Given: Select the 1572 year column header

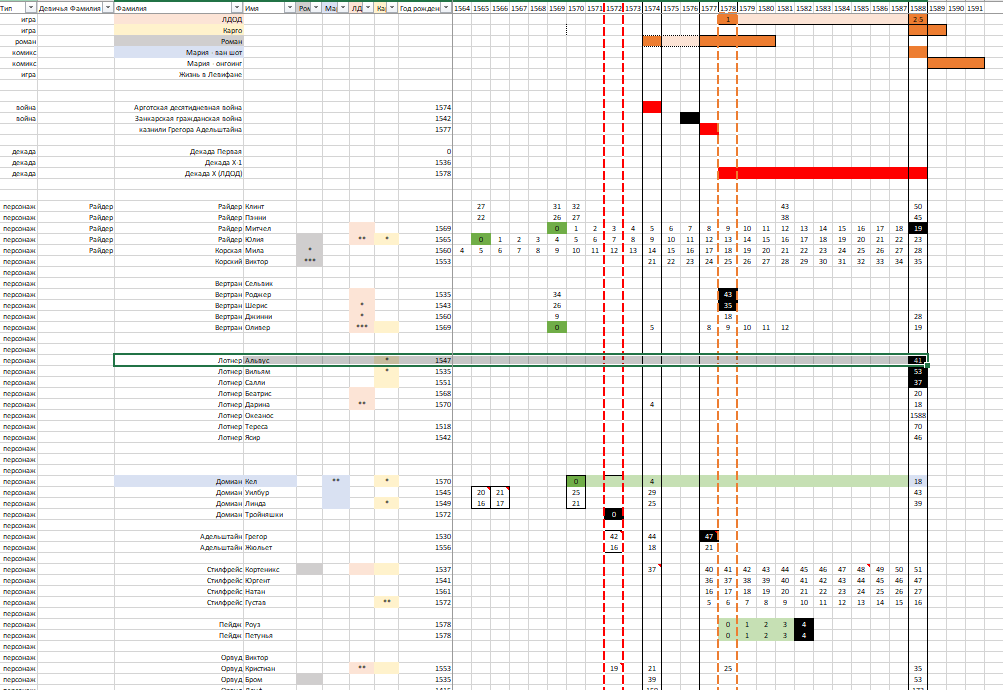Looking at the screenshot, I should pyautogui.click(x=614, y=8).
